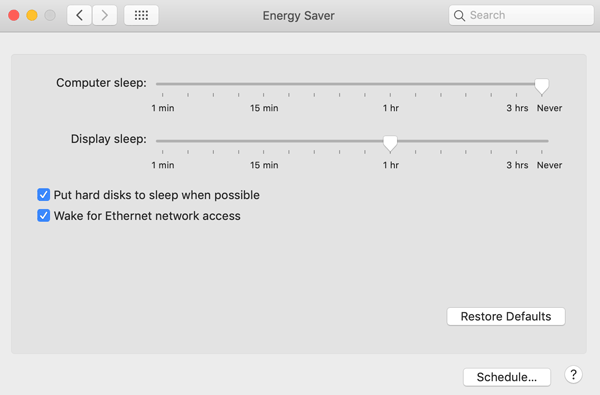Click the Computer sleep slider thumb

(x=541, y=86)
